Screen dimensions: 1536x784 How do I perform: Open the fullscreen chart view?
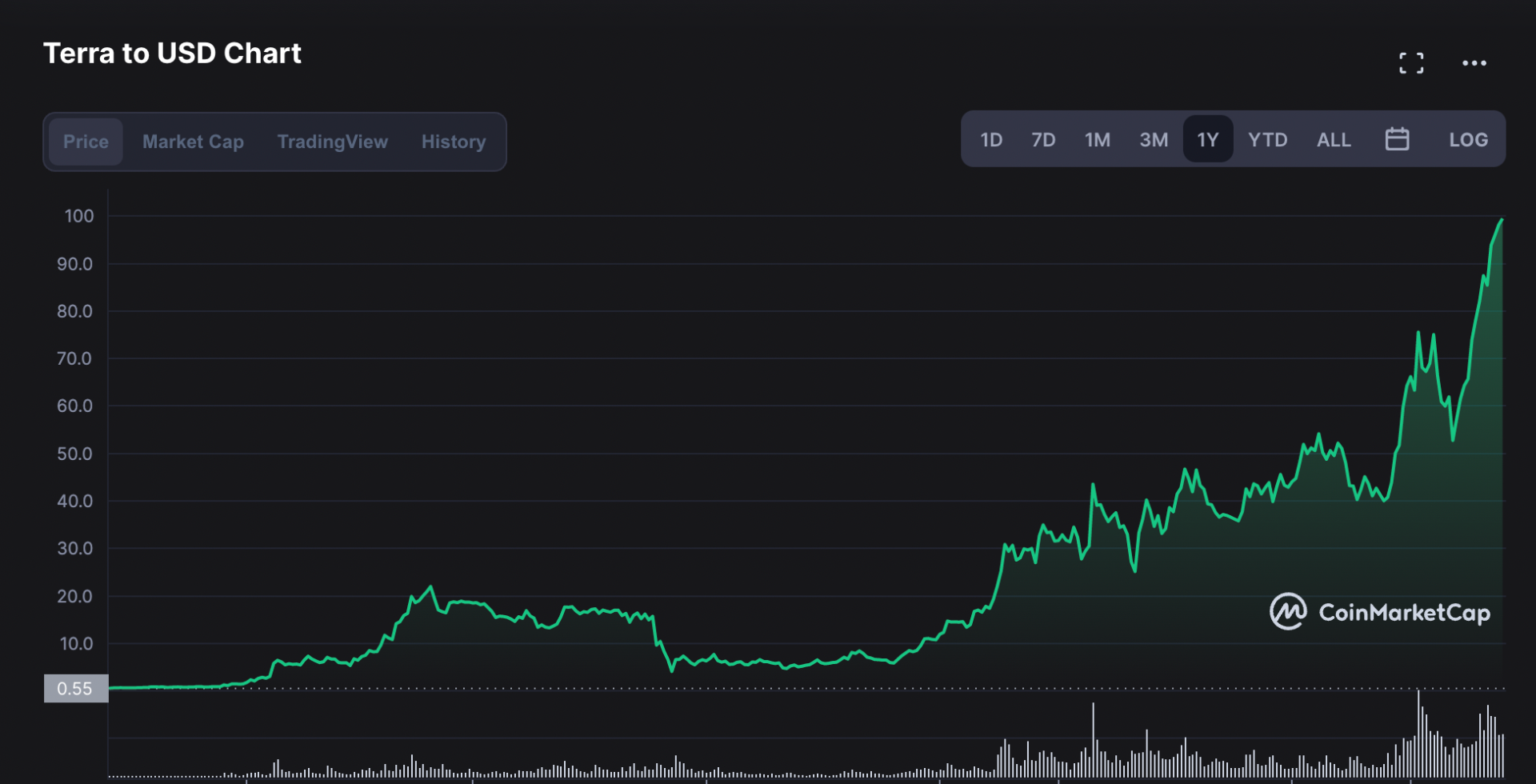pos(1411,62)
